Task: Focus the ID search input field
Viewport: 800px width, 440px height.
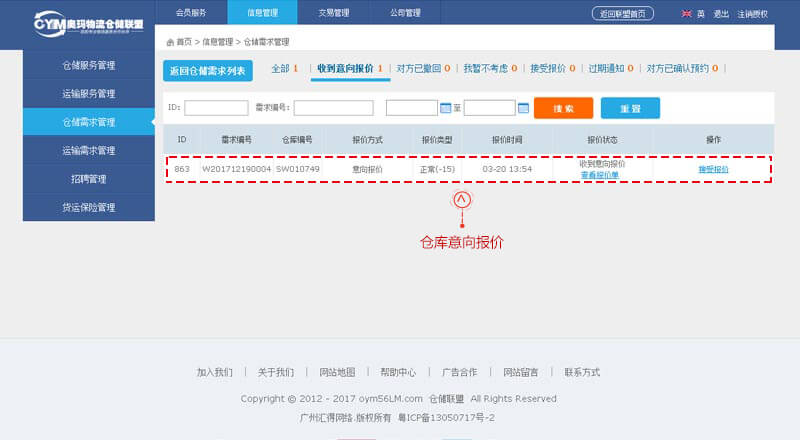Action: (216, 108)
